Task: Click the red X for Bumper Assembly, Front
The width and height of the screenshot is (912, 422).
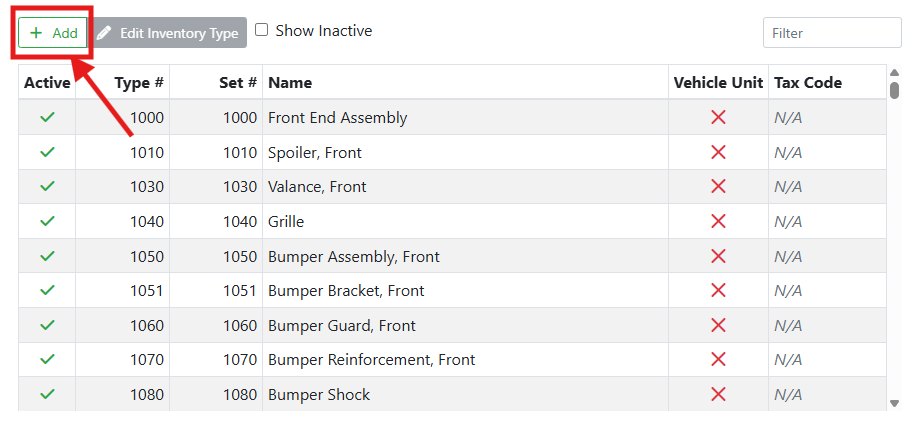Action: (x=718, y=256)
